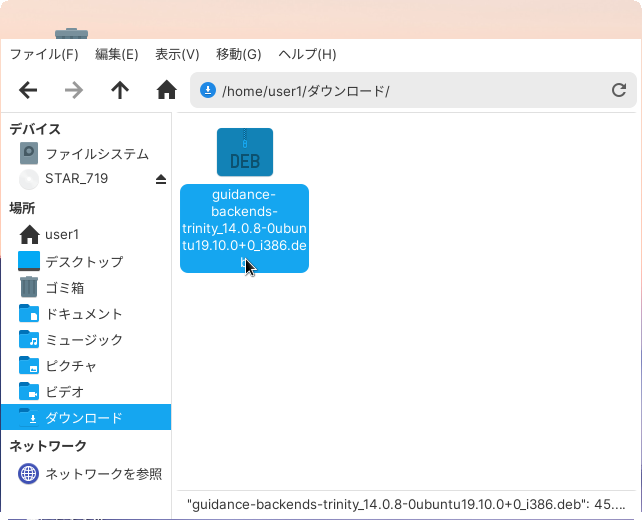Viewport: 642px width, 520px height.
Task: Select the DEB package file icon
Action: pyautogui.click(x=245, y=152)
